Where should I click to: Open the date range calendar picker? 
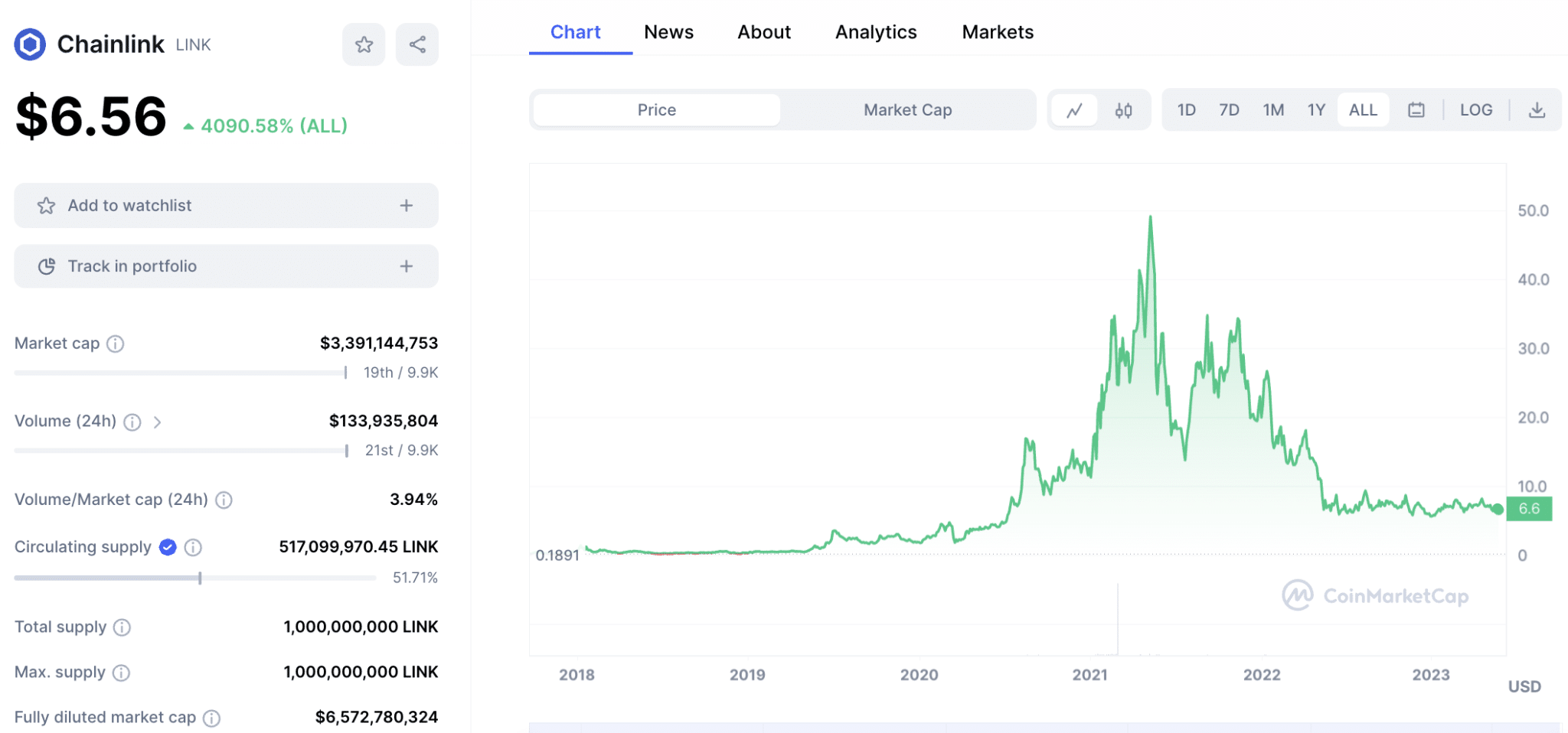(1416, 109)
